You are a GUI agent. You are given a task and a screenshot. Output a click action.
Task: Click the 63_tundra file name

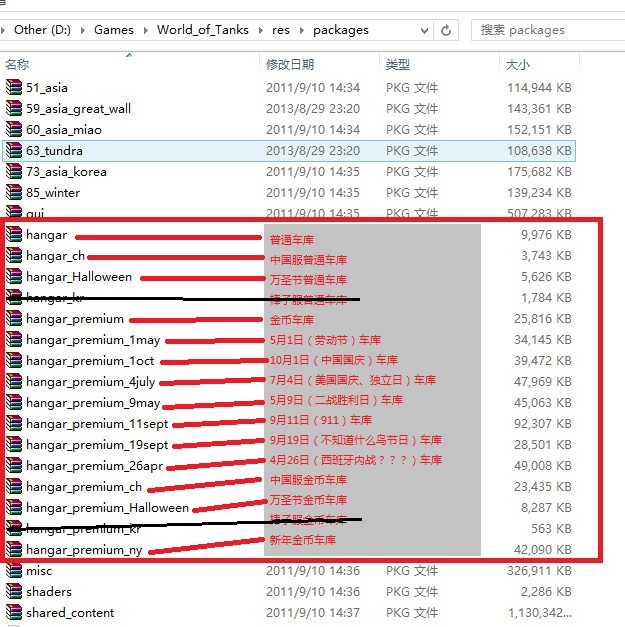(x=54, y=151)
